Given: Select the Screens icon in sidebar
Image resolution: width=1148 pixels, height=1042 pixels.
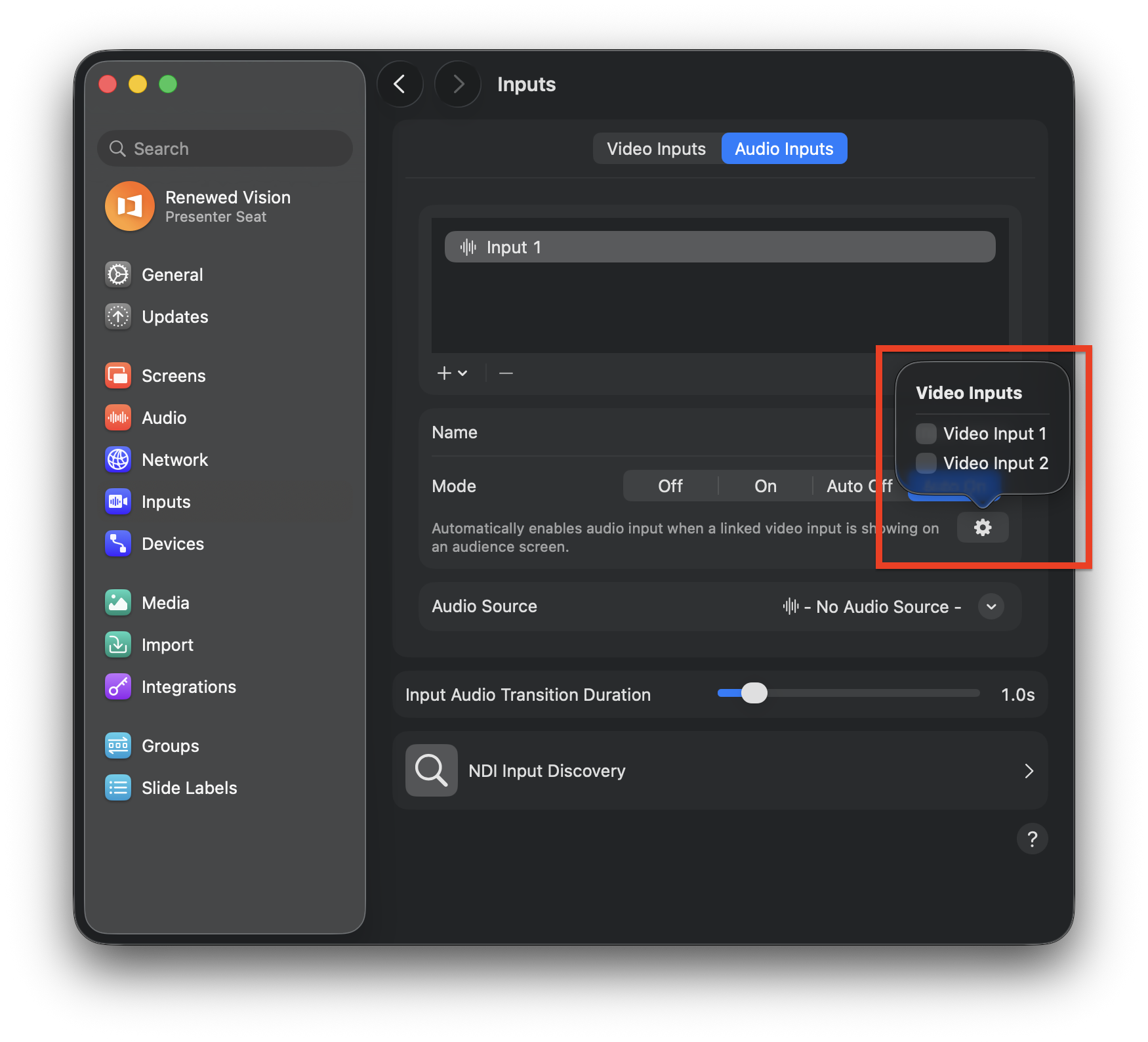Looking at the screenshot, I should [x=118, y=375].
